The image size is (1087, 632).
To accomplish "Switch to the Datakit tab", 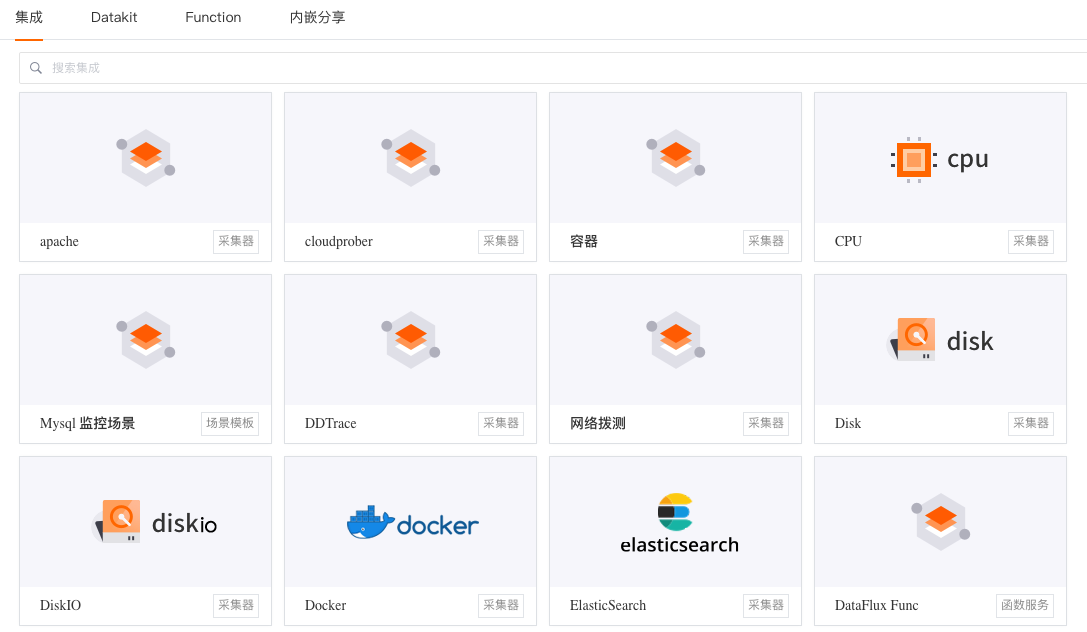I will click(x=114, y=17).
